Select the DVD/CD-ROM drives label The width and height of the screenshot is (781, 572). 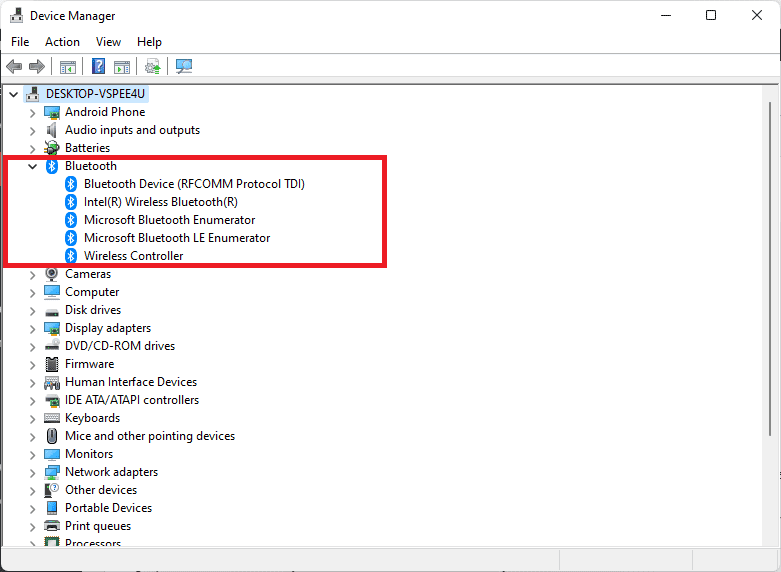[x=120, y=346]
